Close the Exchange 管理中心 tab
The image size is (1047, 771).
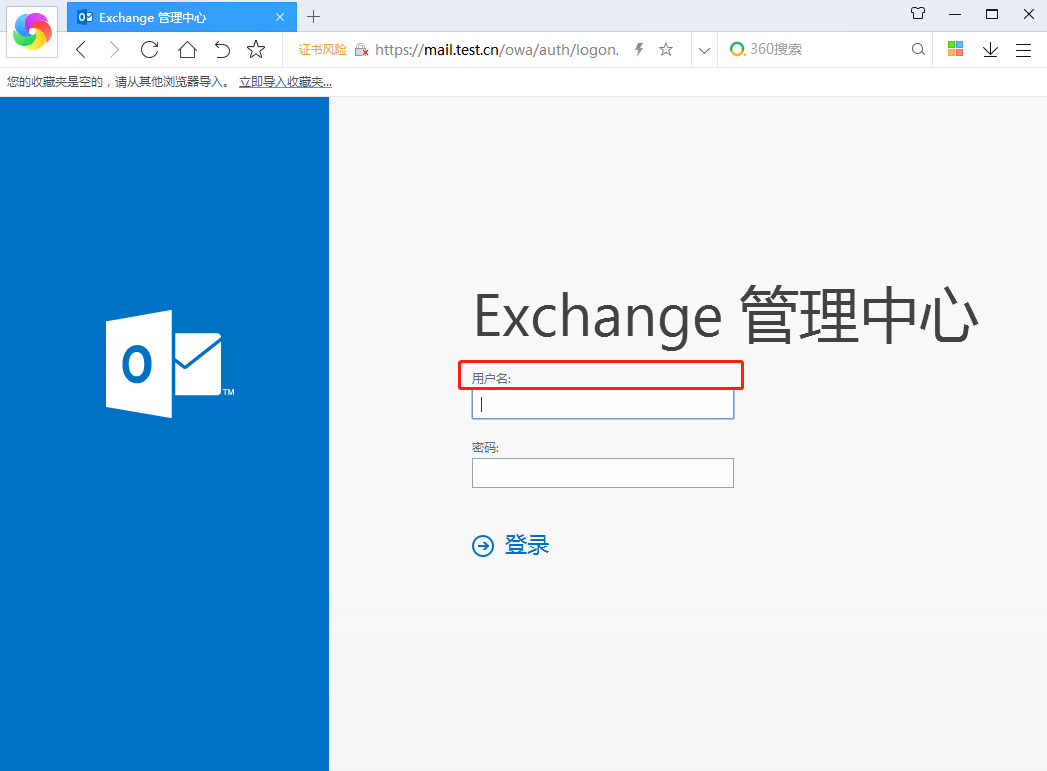pos(280,17)
